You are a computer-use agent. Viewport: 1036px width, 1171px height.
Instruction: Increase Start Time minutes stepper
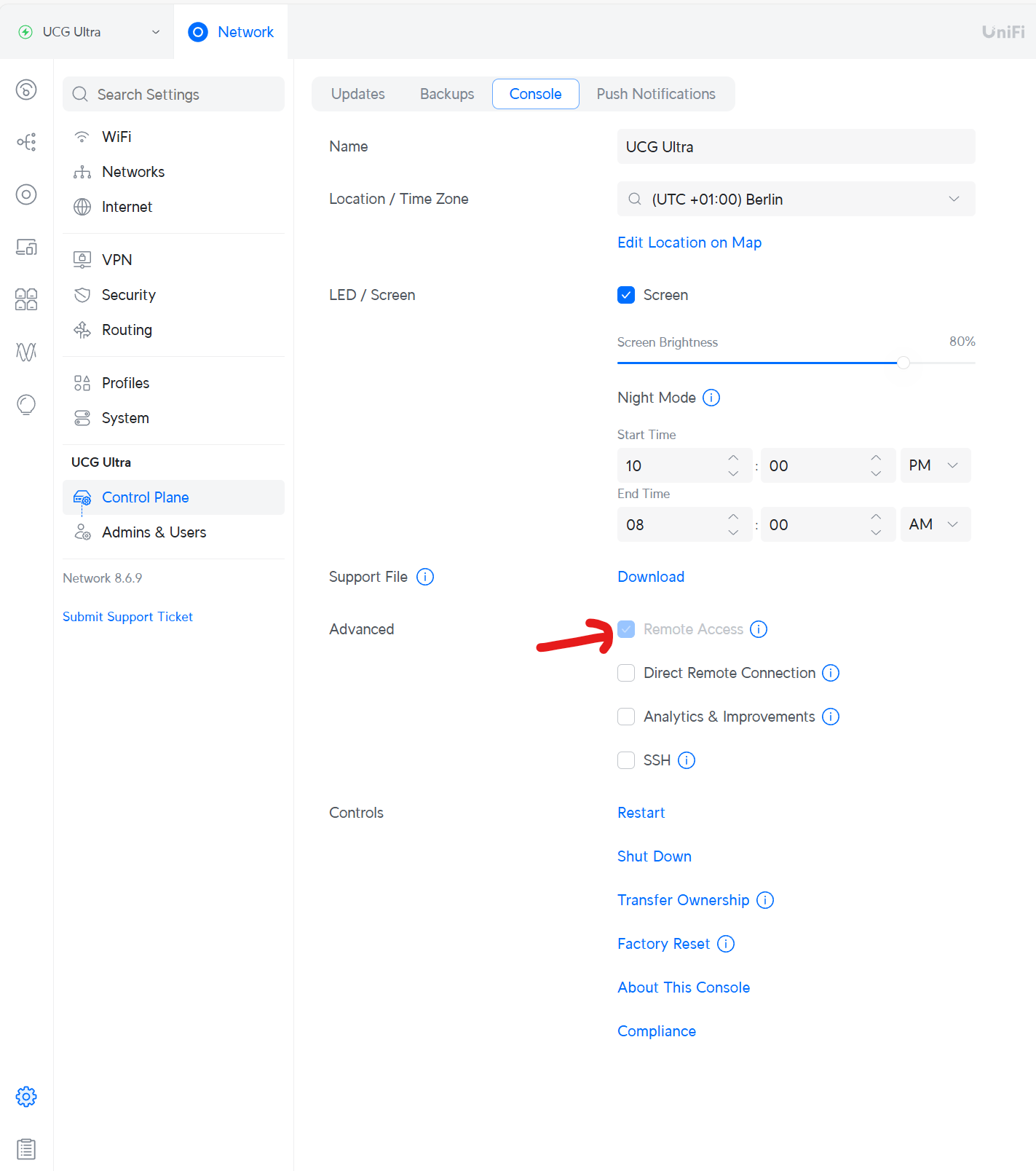click(876, 458)
